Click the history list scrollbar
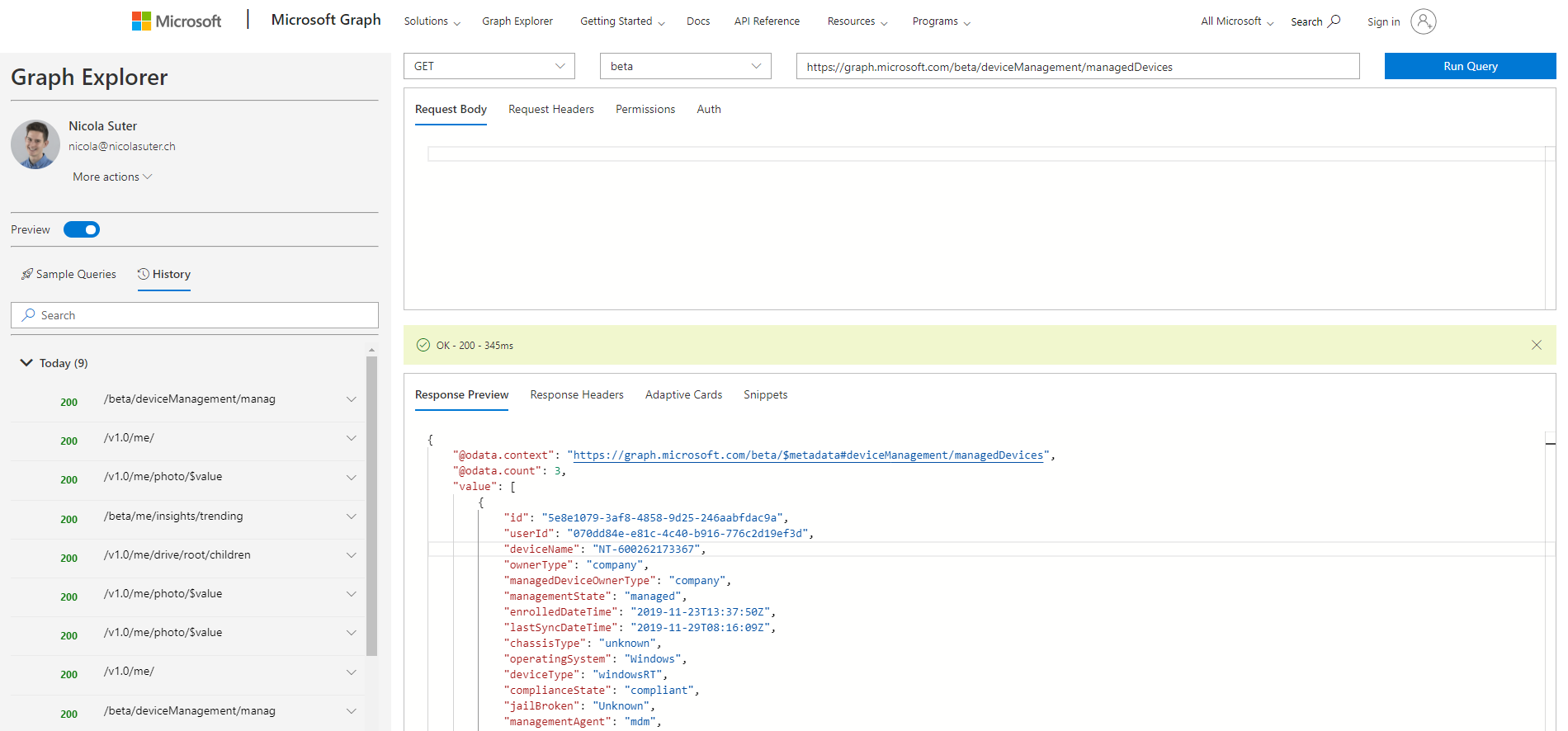This screenshot has width=1568, height=731. [x=371, y=505]
